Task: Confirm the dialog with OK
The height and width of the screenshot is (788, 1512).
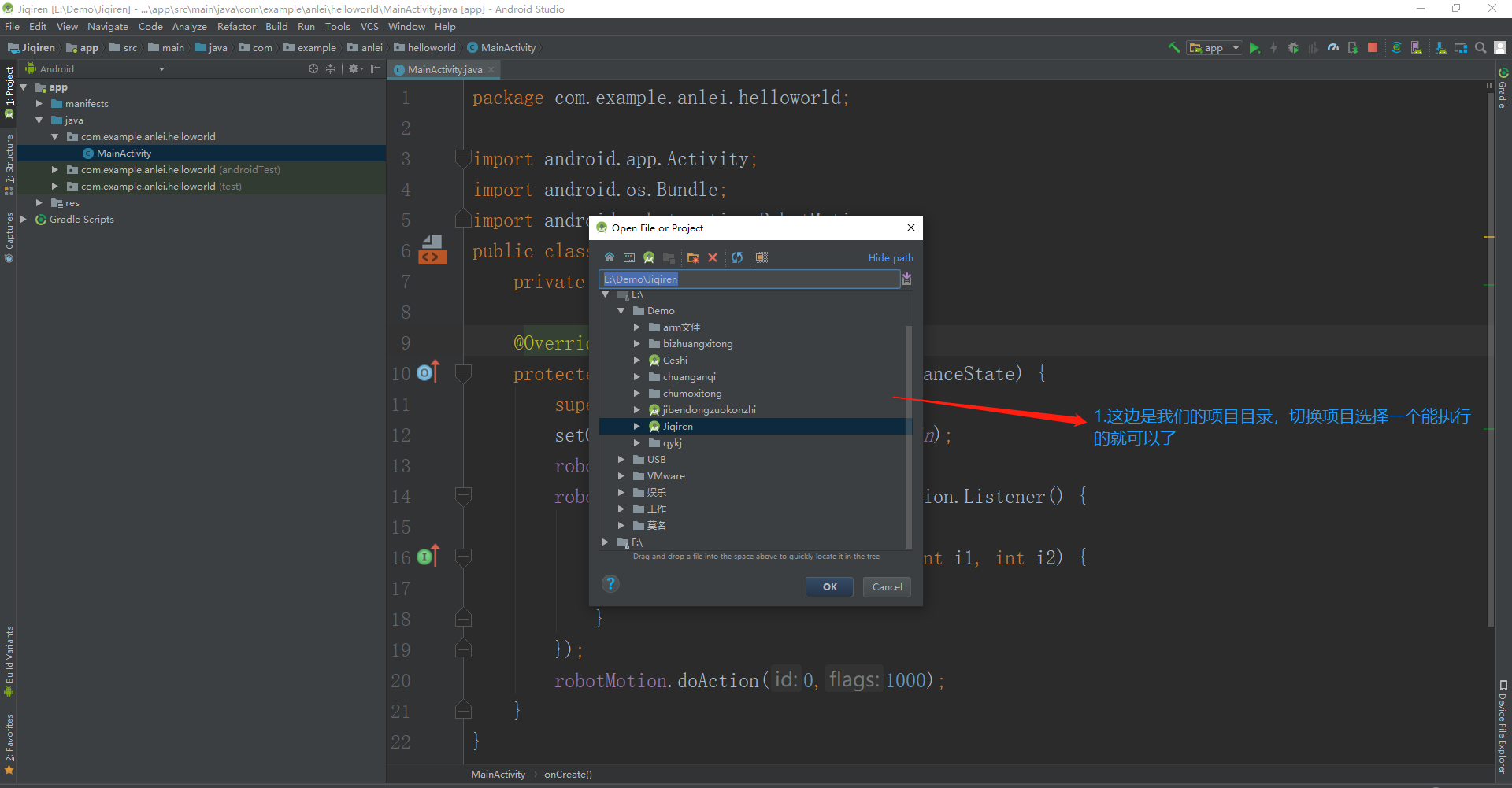Action: point(829,586)
